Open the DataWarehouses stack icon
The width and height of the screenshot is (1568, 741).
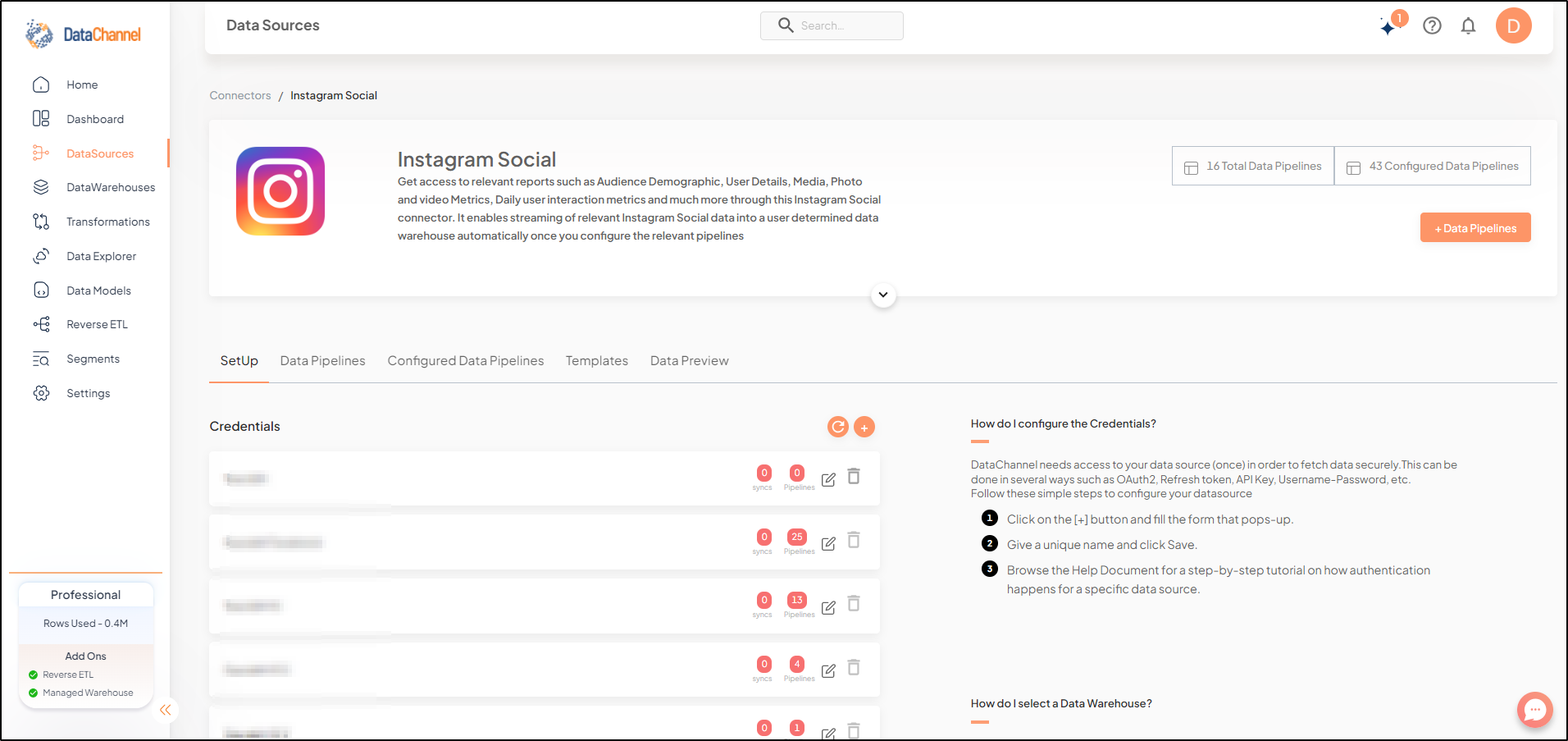[x=41, y=187]
